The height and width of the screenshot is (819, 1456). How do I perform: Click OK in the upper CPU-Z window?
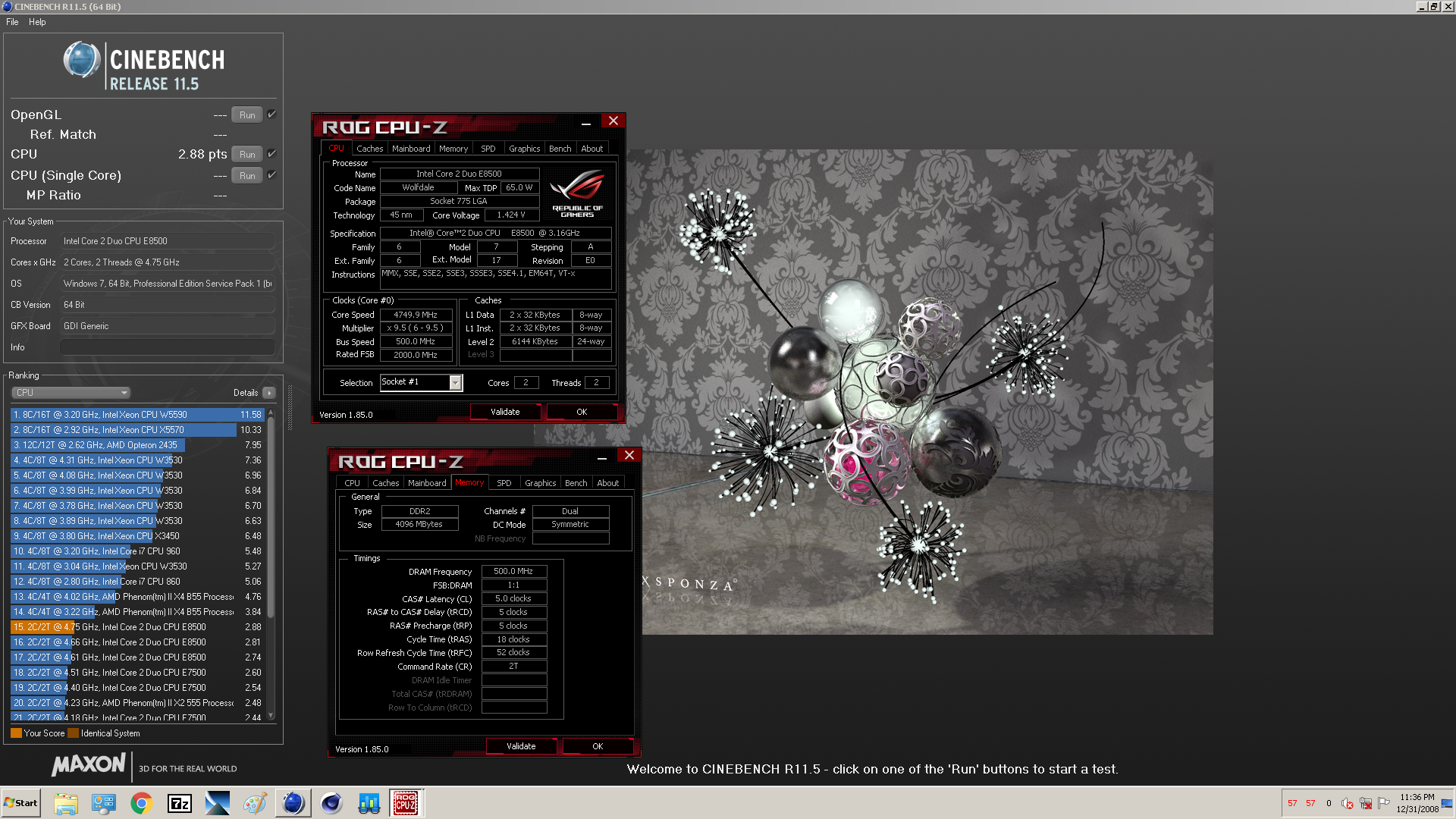[x=582, y=412]
